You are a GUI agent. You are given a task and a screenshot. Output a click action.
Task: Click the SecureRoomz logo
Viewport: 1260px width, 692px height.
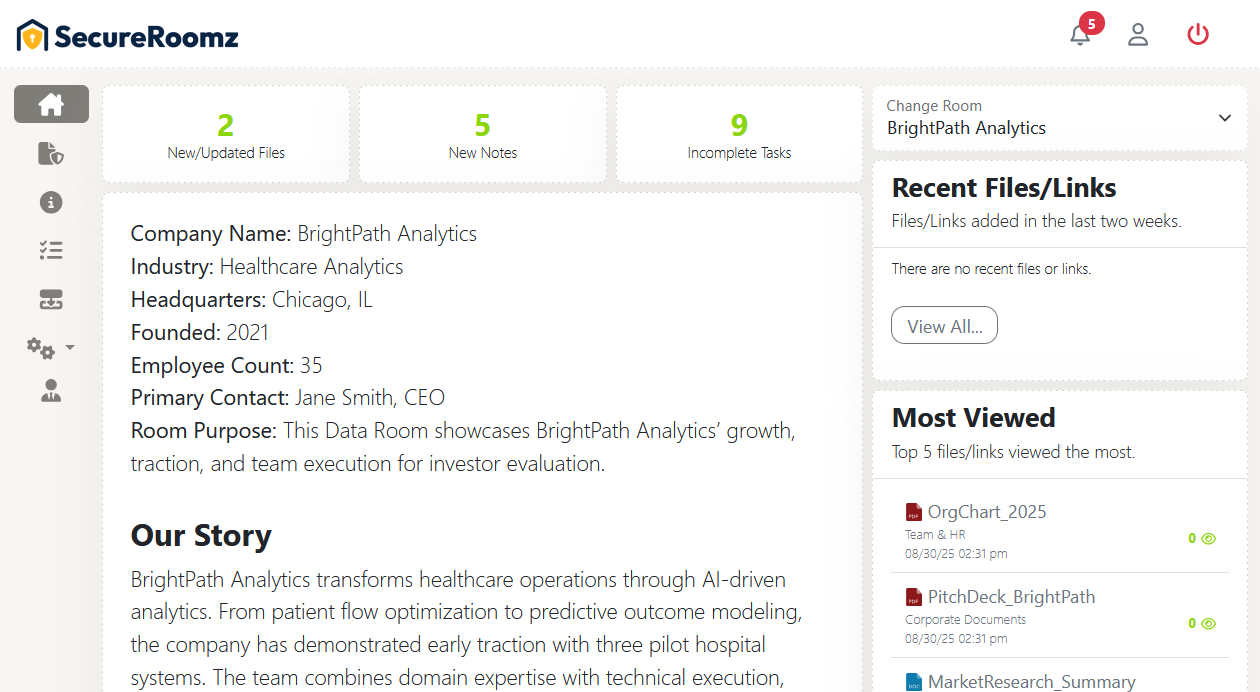[128, 37]
